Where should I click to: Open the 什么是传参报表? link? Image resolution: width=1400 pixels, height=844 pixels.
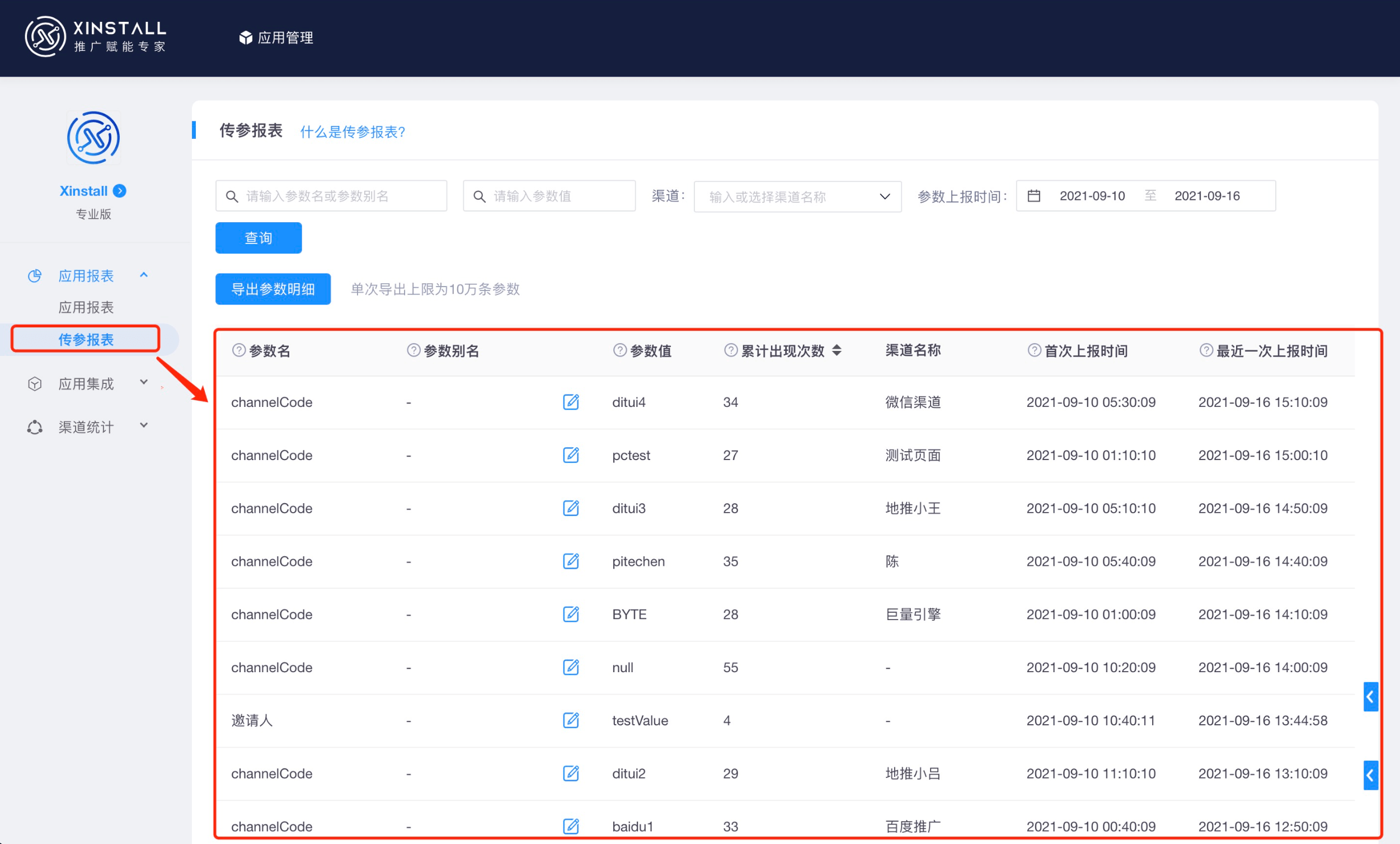coord(353,132)
